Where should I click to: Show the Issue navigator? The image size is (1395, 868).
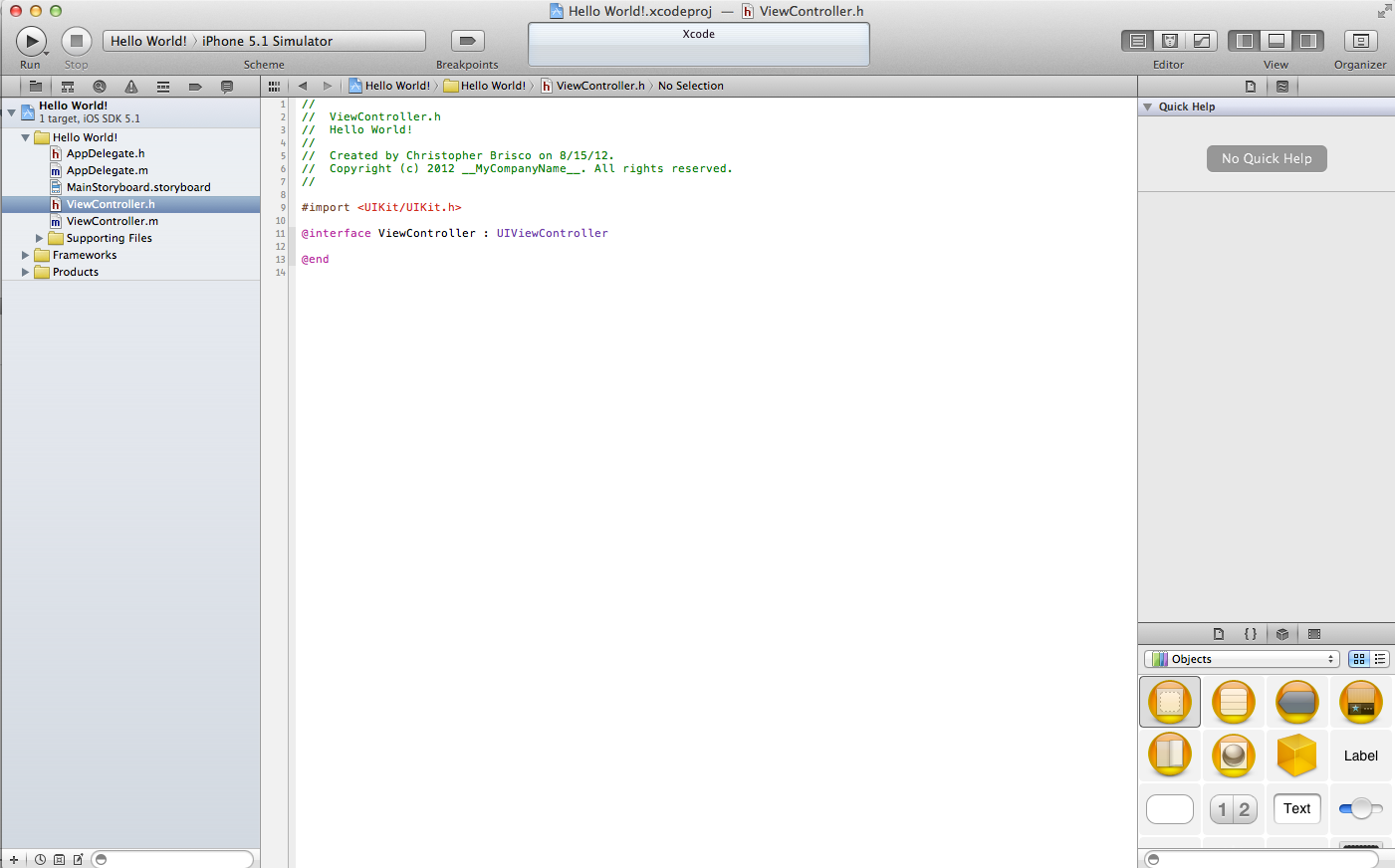130,86
